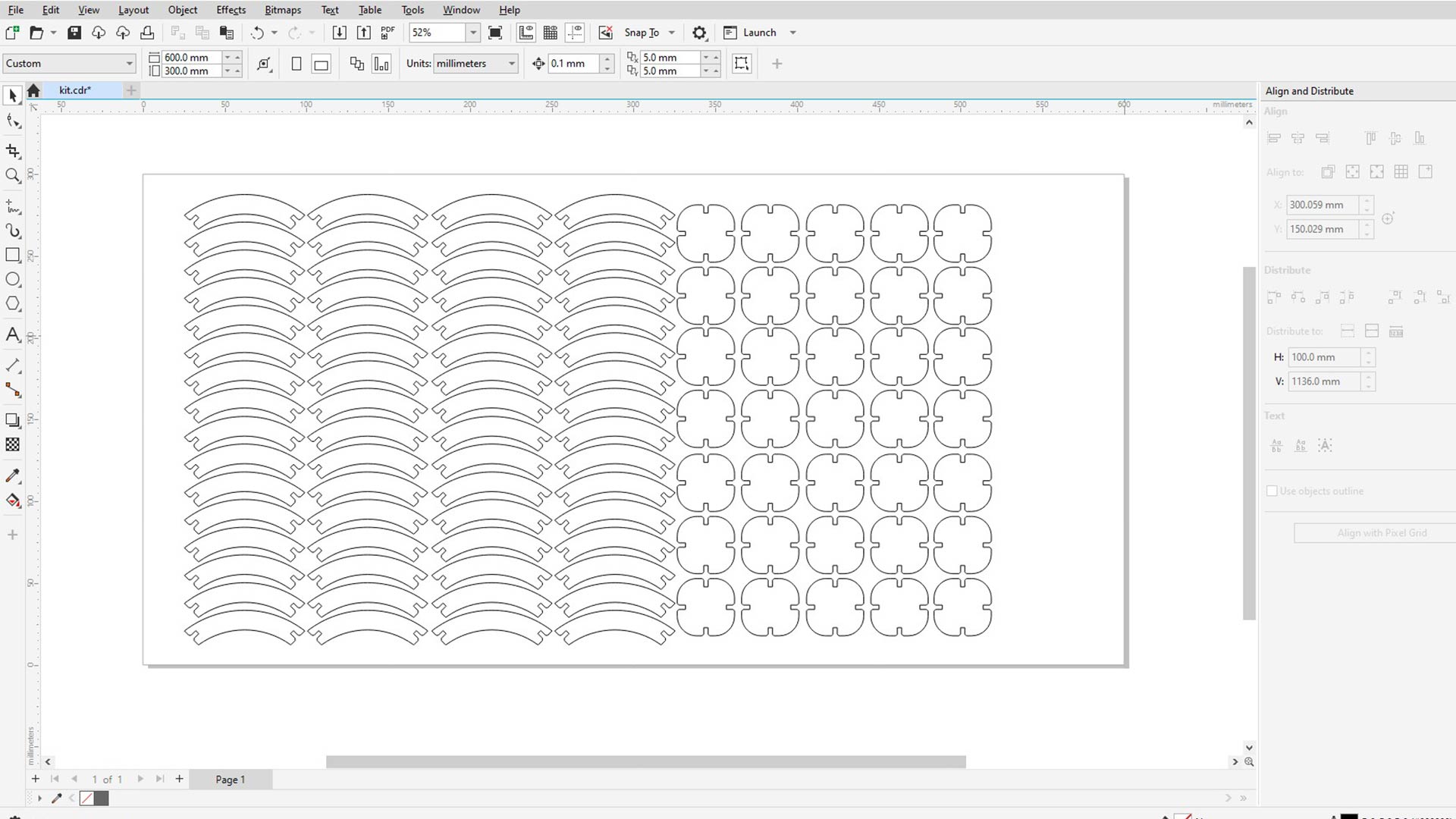The height and width of the screenshot is (819, 1456).
Task: Select the Page 1 tab
Action: tap(231, 780)
